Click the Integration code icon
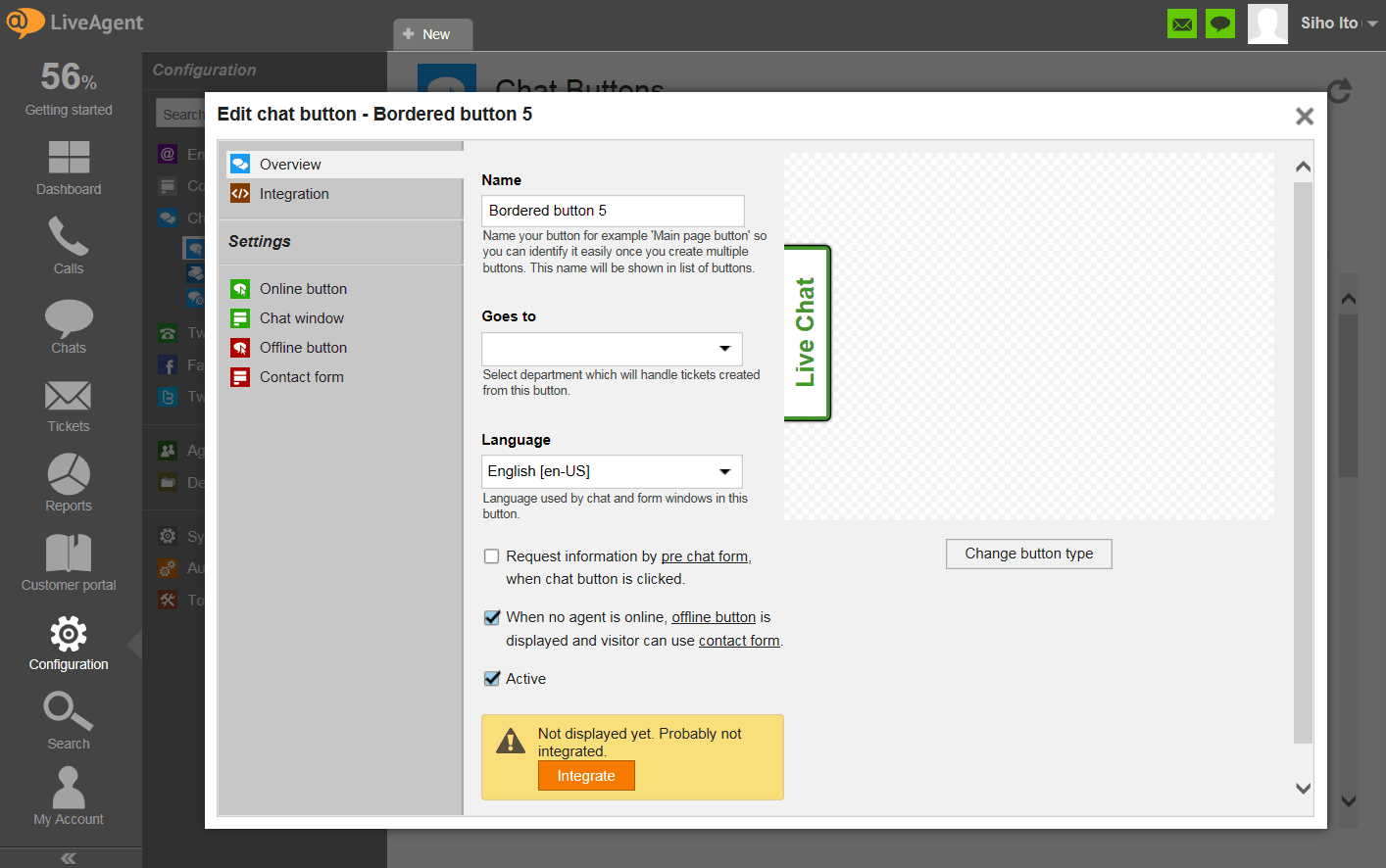The image size is (1386, 868). click(240, 194)
